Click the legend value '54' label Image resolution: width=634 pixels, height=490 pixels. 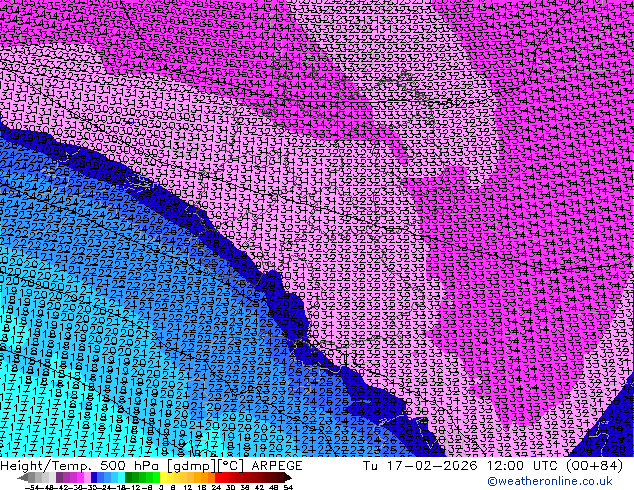click(x=288, y=487)
